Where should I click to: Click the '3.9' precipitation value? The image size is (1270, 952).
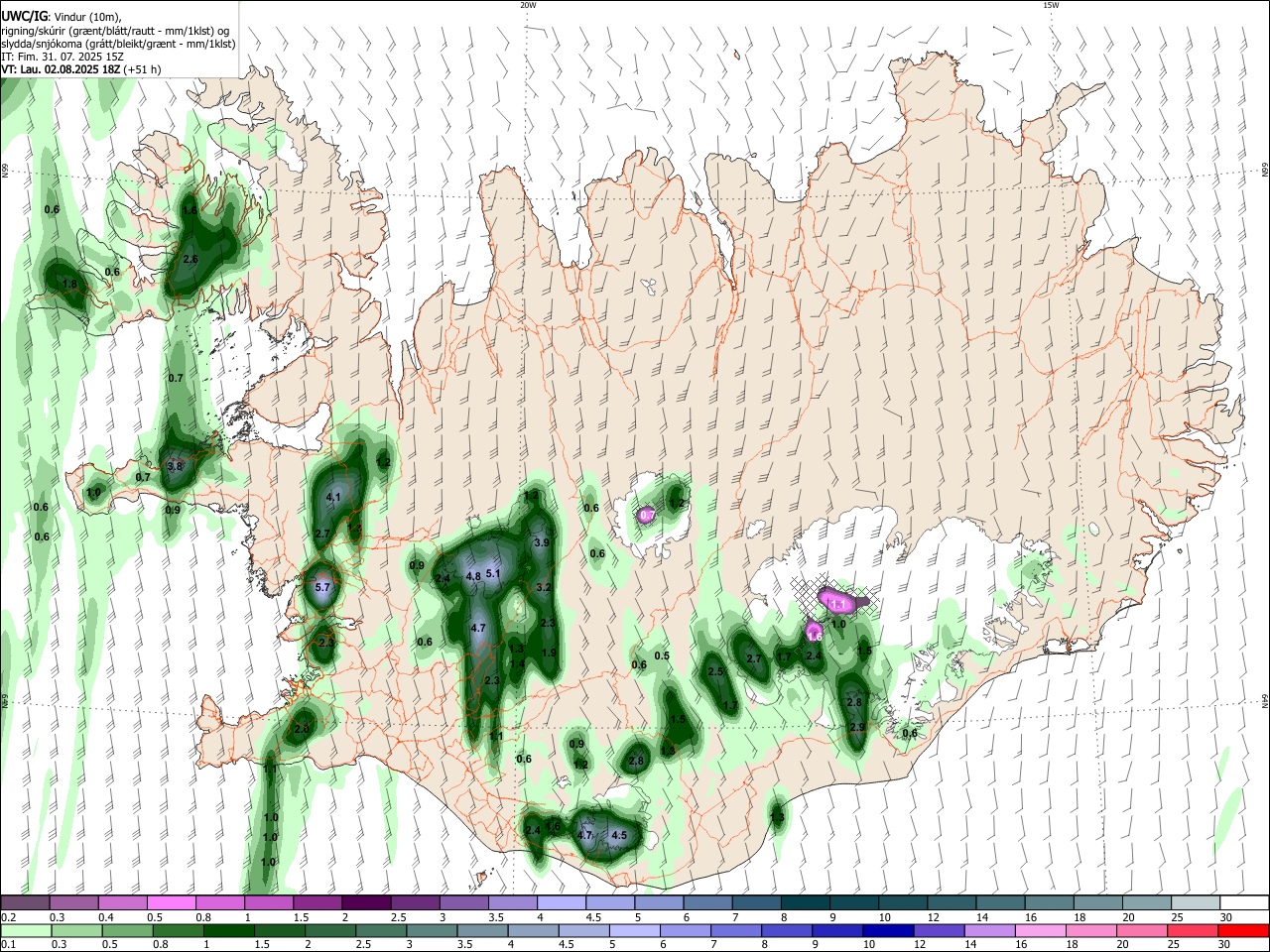tap(542, 542)
